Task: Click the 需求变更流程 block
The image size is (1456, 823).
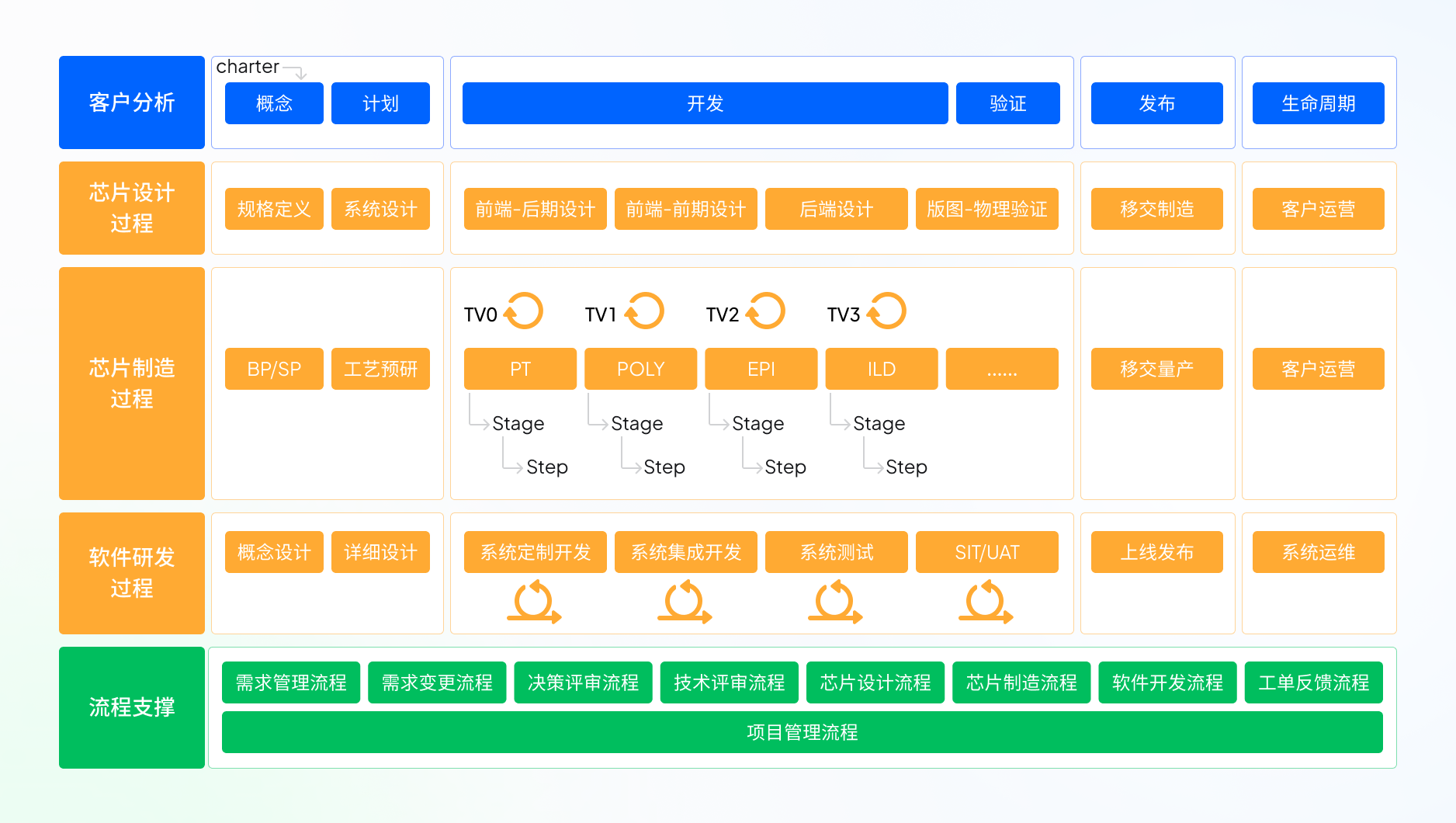Action: (x=437, y=682)
